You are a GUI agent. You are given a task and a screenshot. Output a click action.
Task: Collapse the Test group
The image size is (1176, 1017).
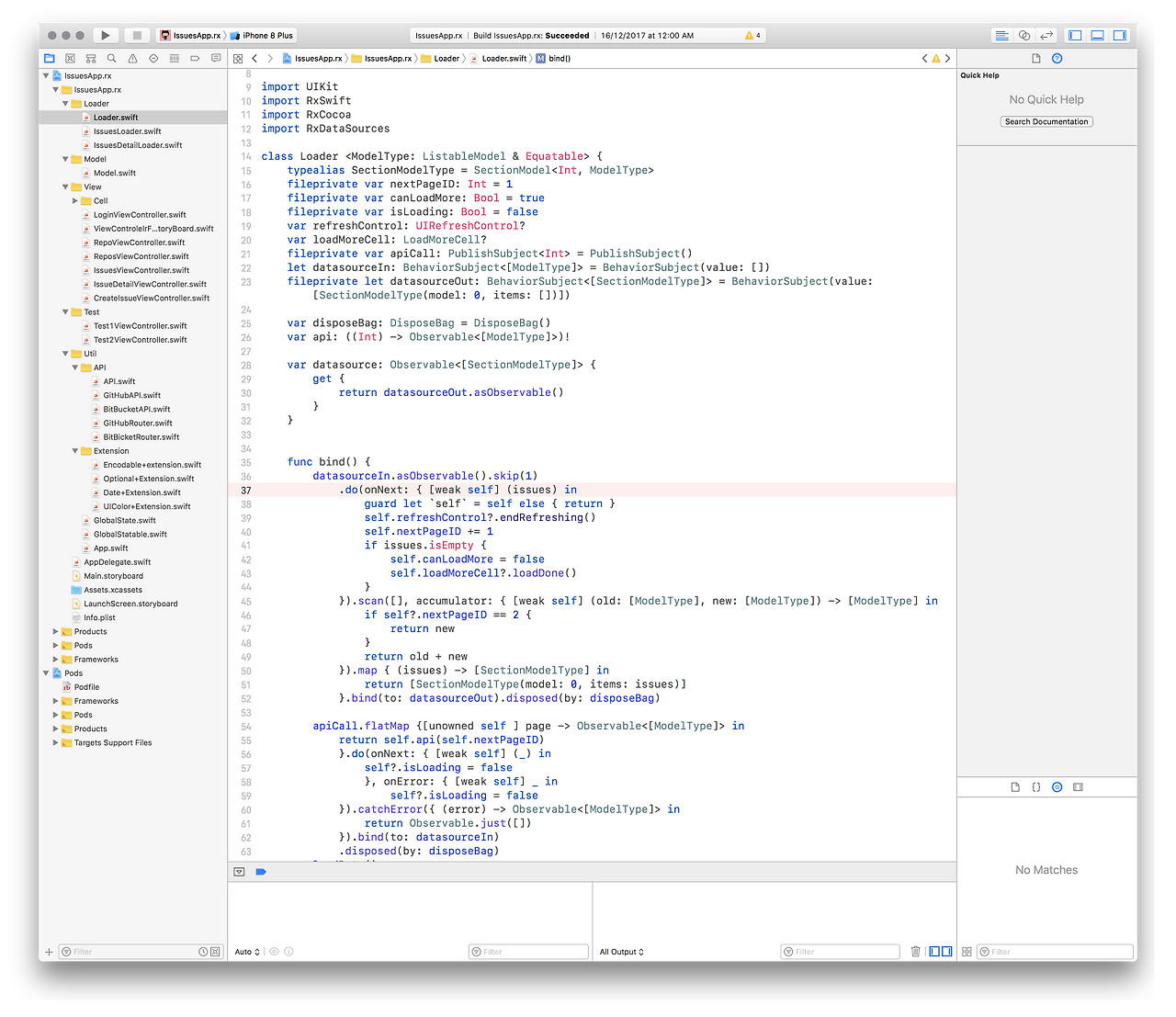(x=65, y=311)
